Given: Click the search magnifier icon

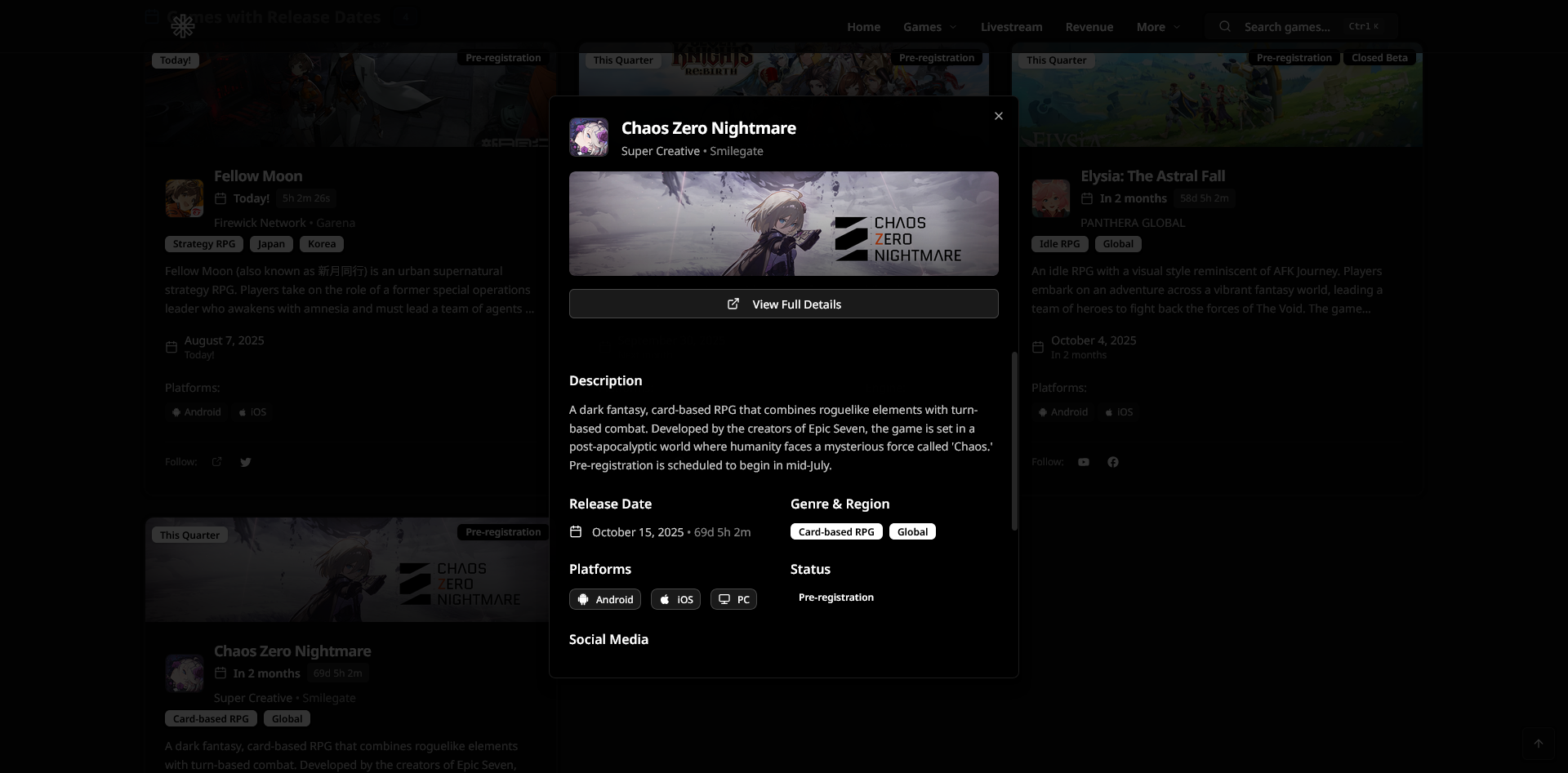Looking at the screenshot, I should tap(1224, 26).
